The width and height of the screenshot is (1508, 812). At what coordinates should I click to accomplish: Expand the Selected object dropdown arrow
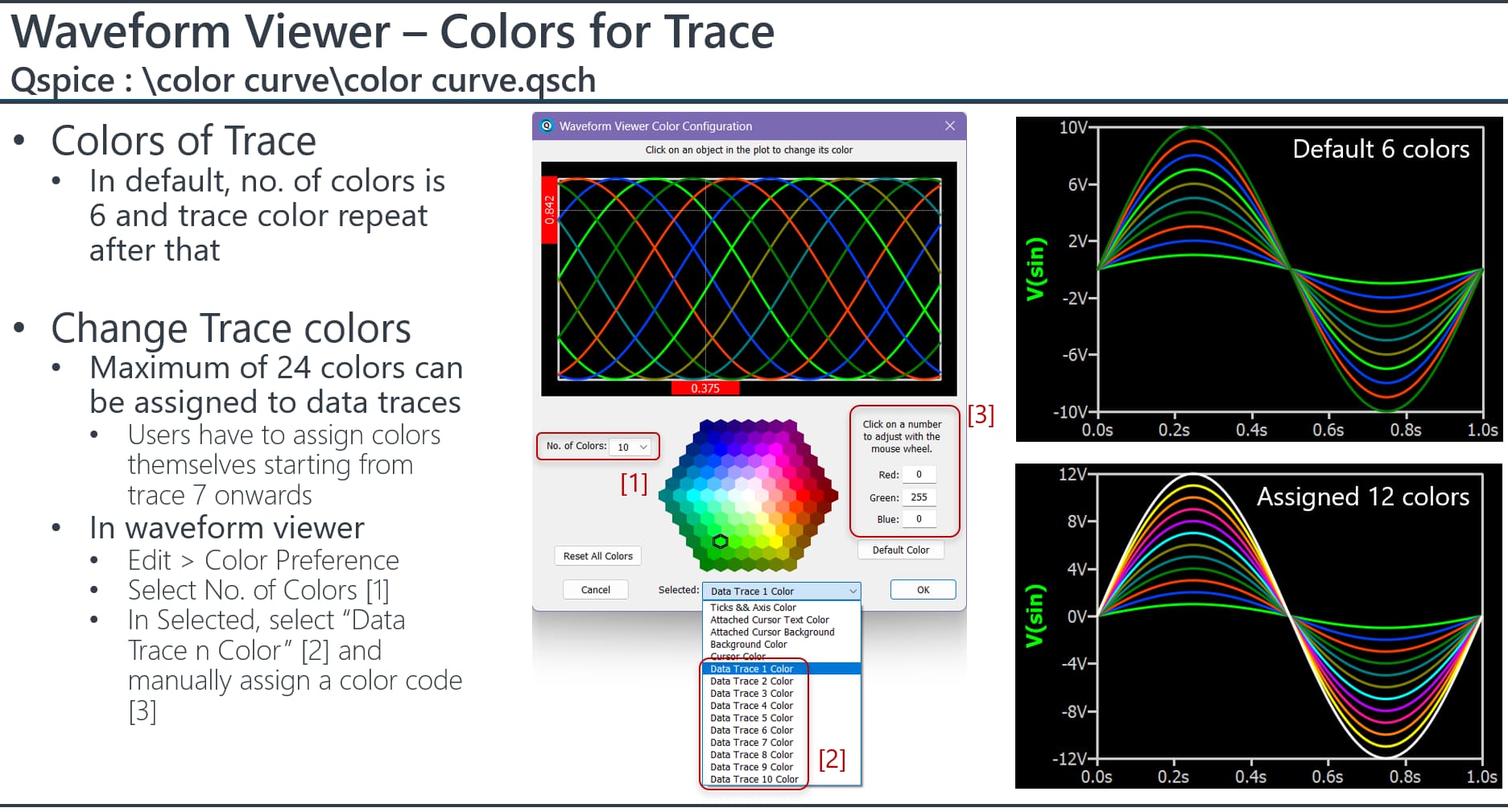(853, 591)
